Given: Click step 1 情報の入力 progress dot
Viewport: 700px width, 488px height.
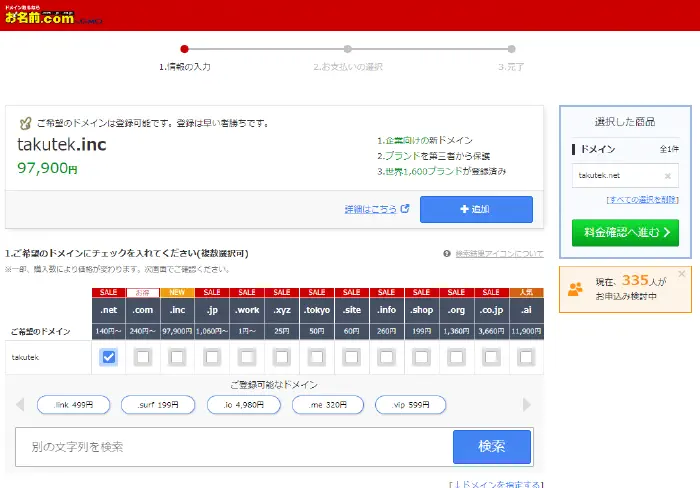Looking at the screenshot, I should pyautogui.click(x=184, y=49).
